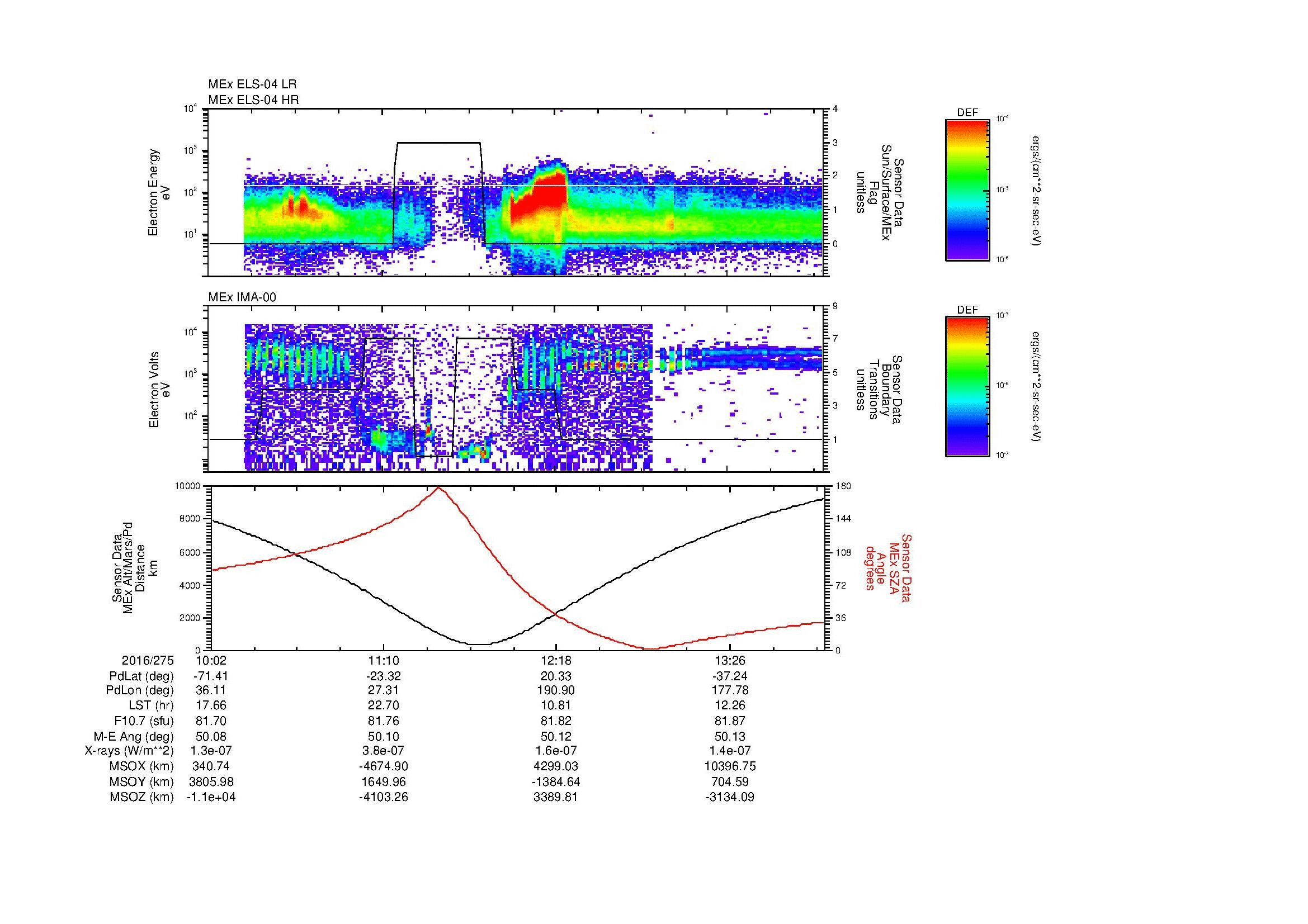Click the time tick label '12:18'
This screenshot has width=1308, height=924.
coord(556,660)
